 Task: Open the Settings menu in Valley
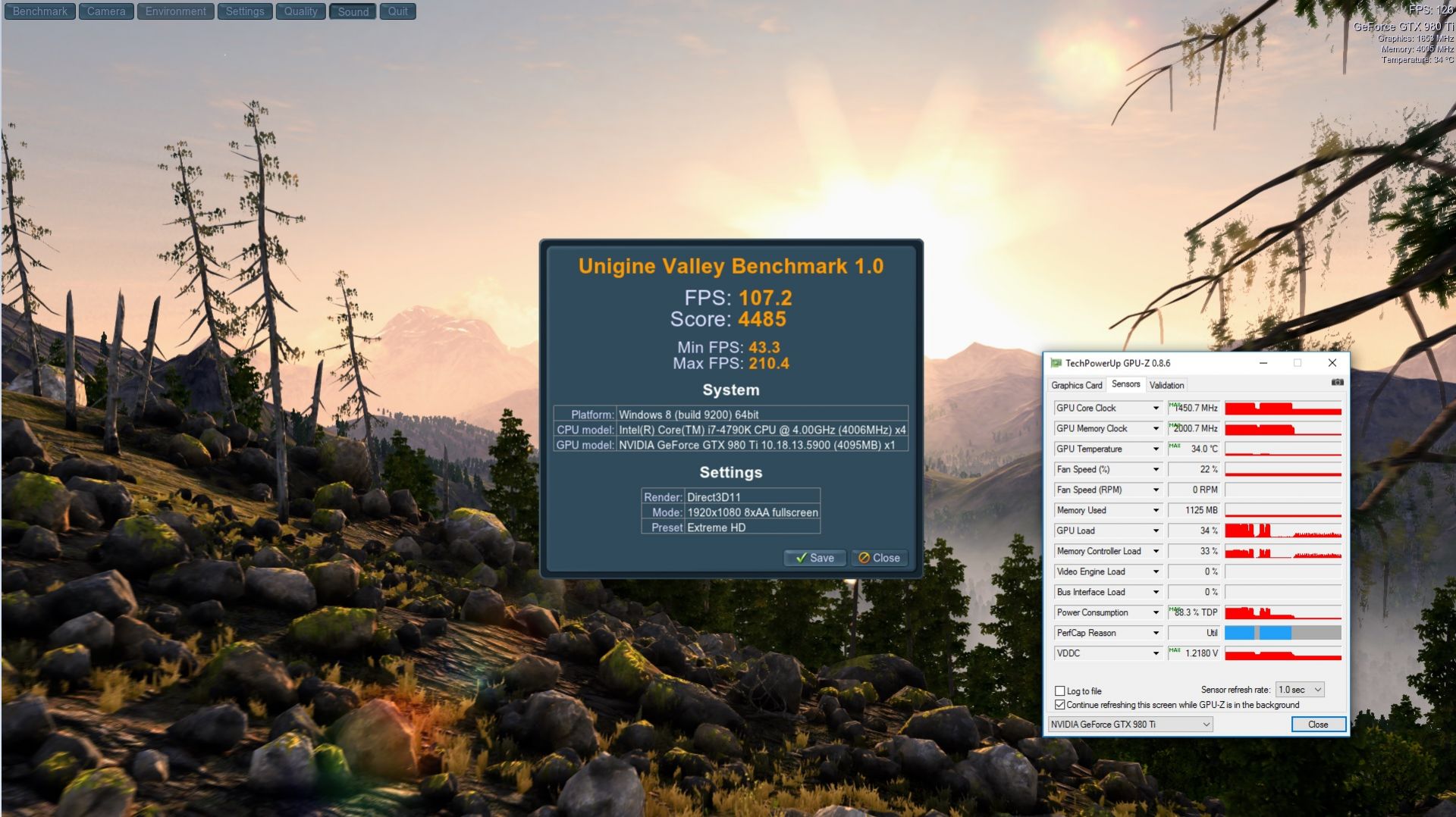click(244, 11)
